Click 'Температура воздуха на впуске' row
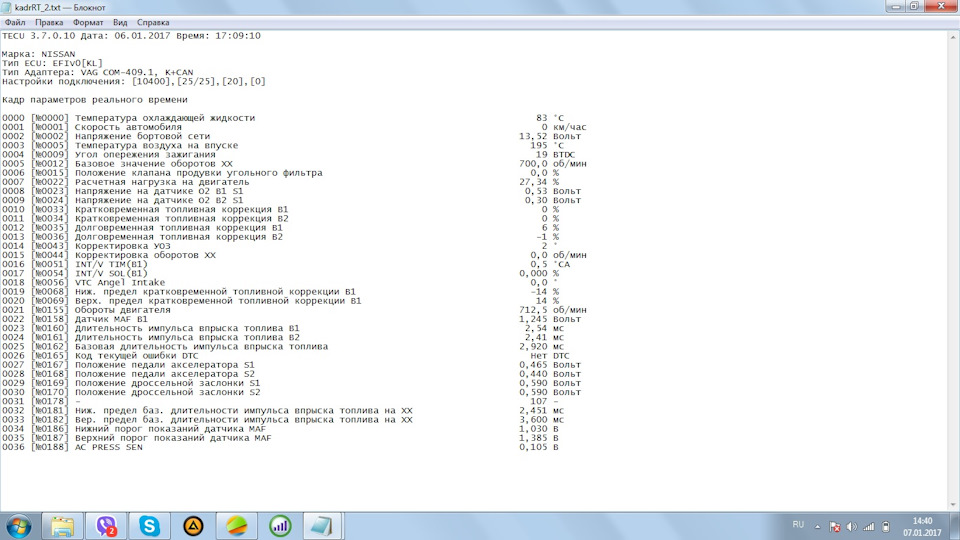 click(x=283, y=146)
